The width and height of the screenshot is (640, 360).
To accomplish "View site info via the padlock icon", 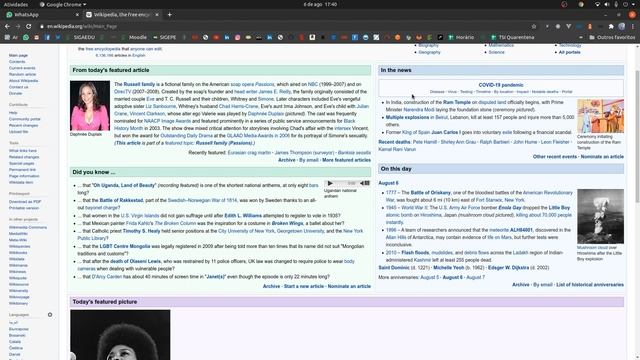I will [x=42, y=26].
